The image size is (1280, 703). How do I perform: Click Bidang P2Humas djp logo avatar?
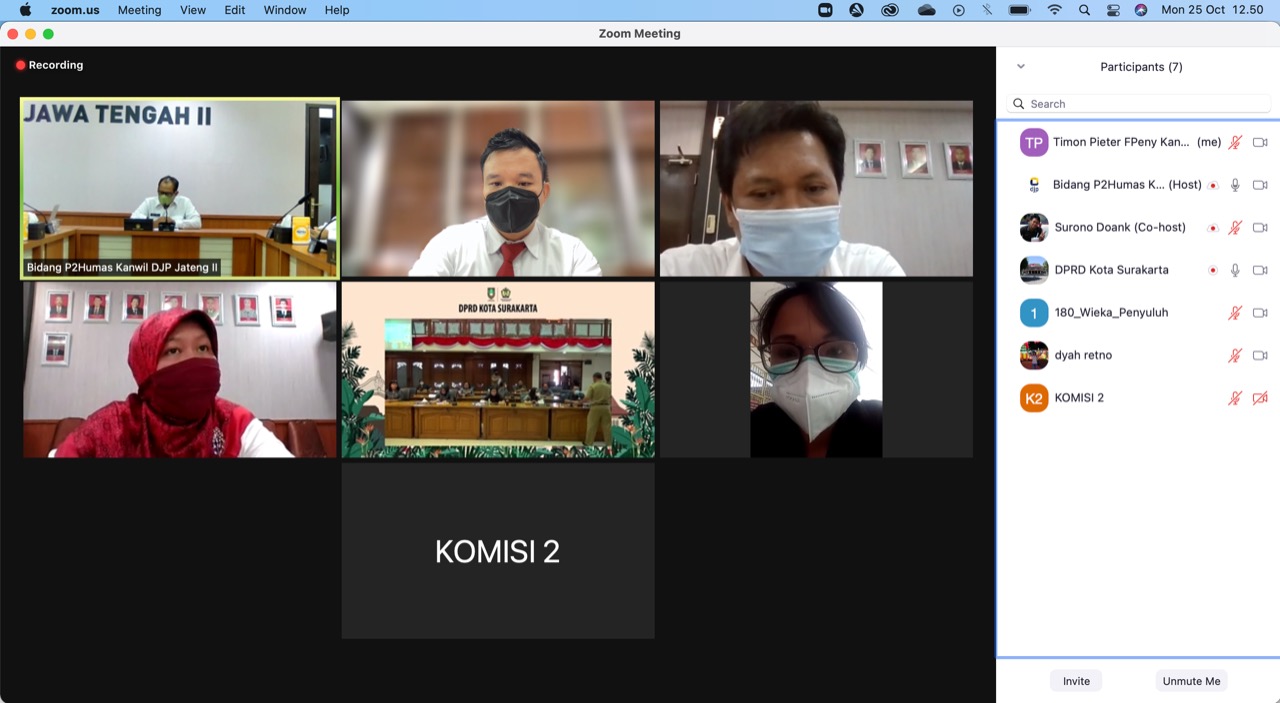click(x=1034, y=185)
